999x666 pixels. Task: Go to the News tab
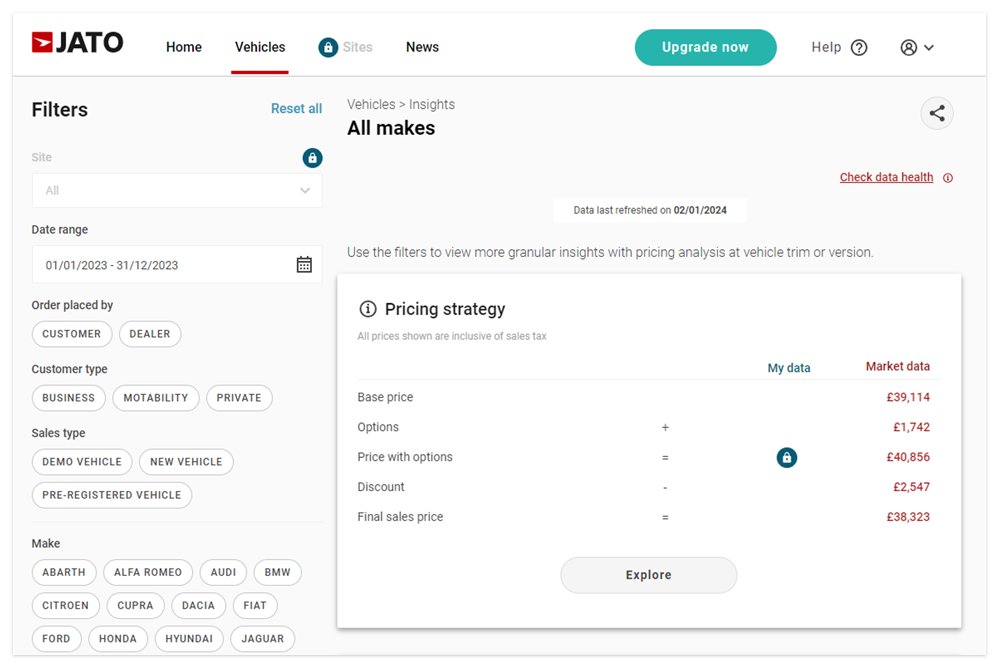422,47
